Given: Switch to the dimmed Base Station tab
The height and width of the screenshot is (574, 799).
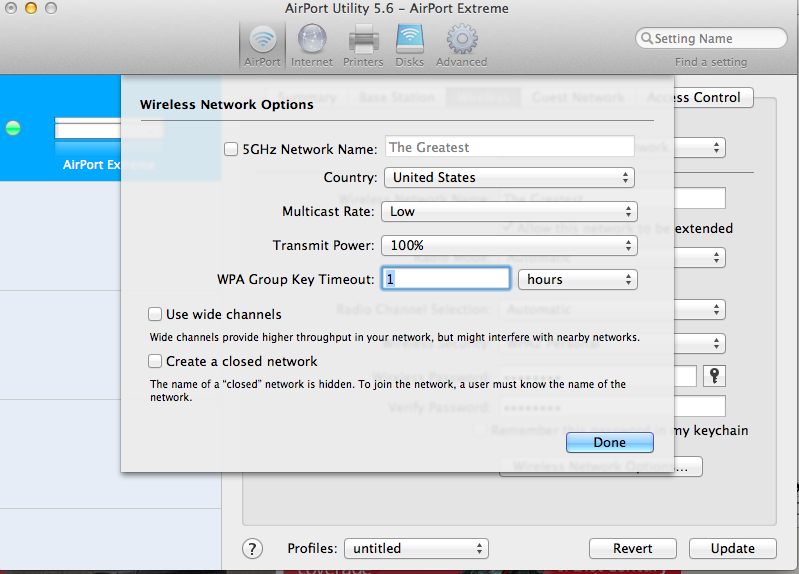Looking at the screenshot, I should 397,97.
